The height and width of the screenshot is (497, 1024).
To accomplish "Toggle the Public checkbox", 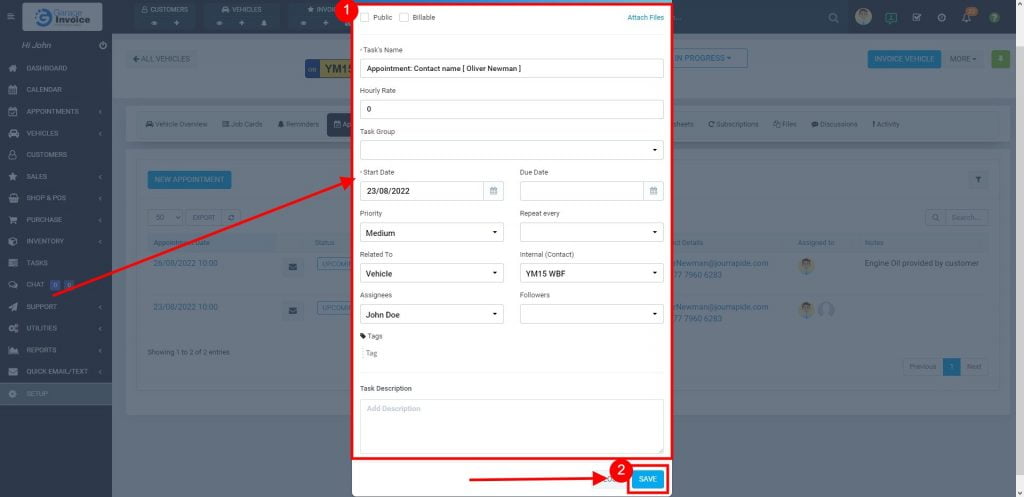I will click(364, 18).
